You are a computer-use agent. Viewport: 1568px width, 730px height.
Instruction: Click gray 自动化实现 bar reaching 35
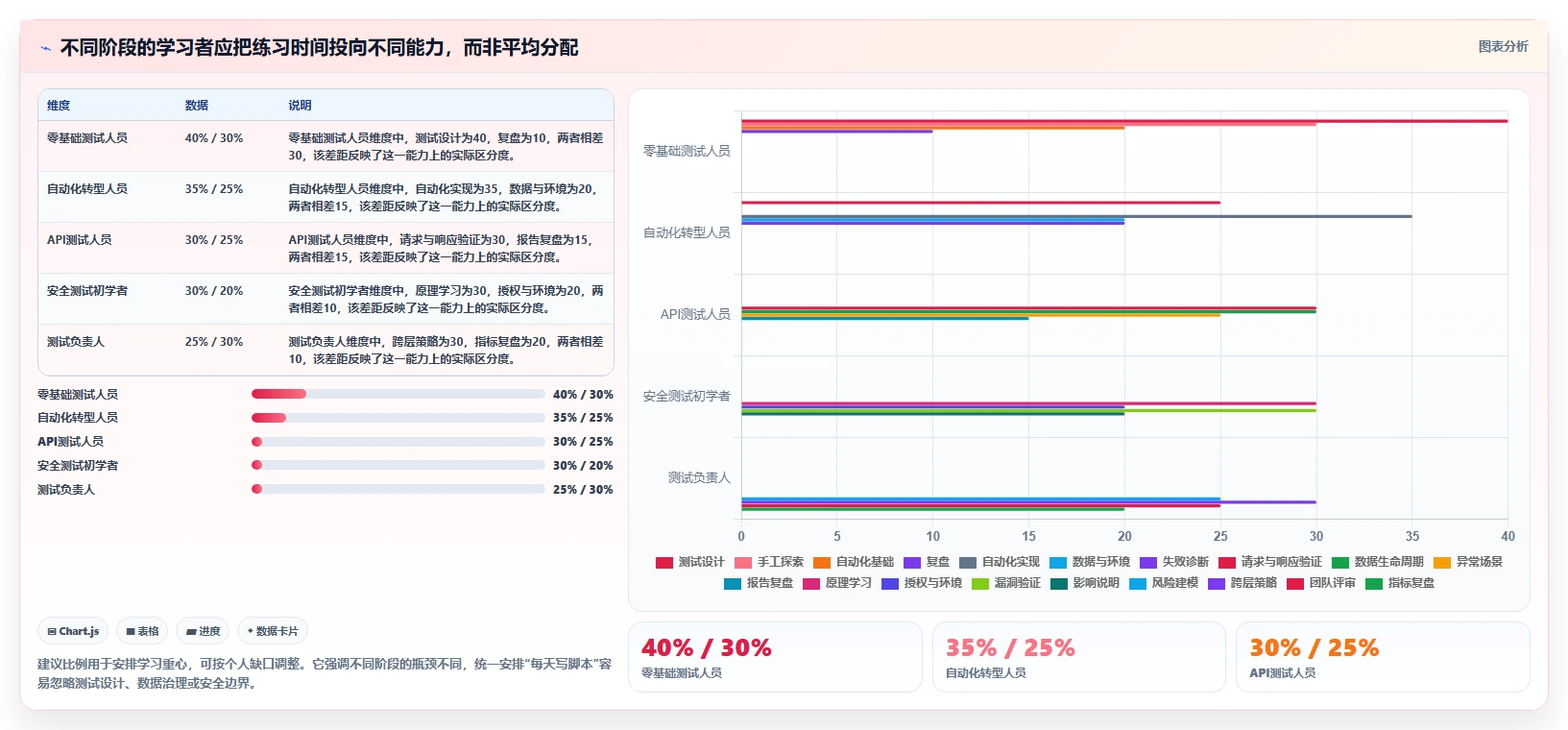1076,216
